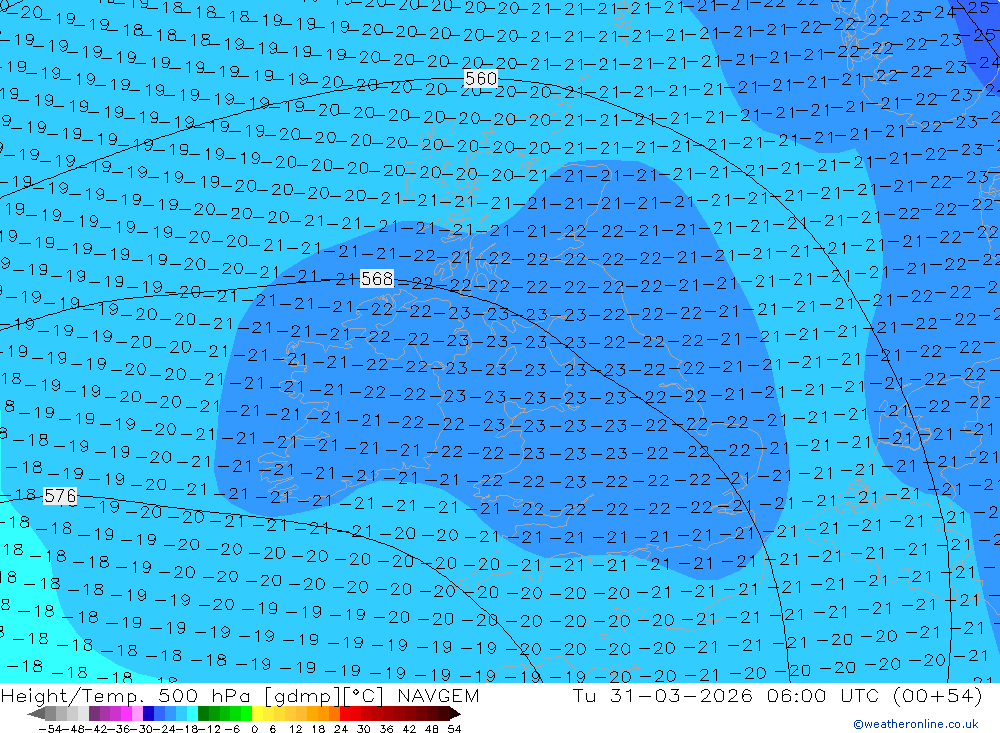Screen dimensions: 1000x733
Task: Click the 560 height contour label
Action: (481, 78)
